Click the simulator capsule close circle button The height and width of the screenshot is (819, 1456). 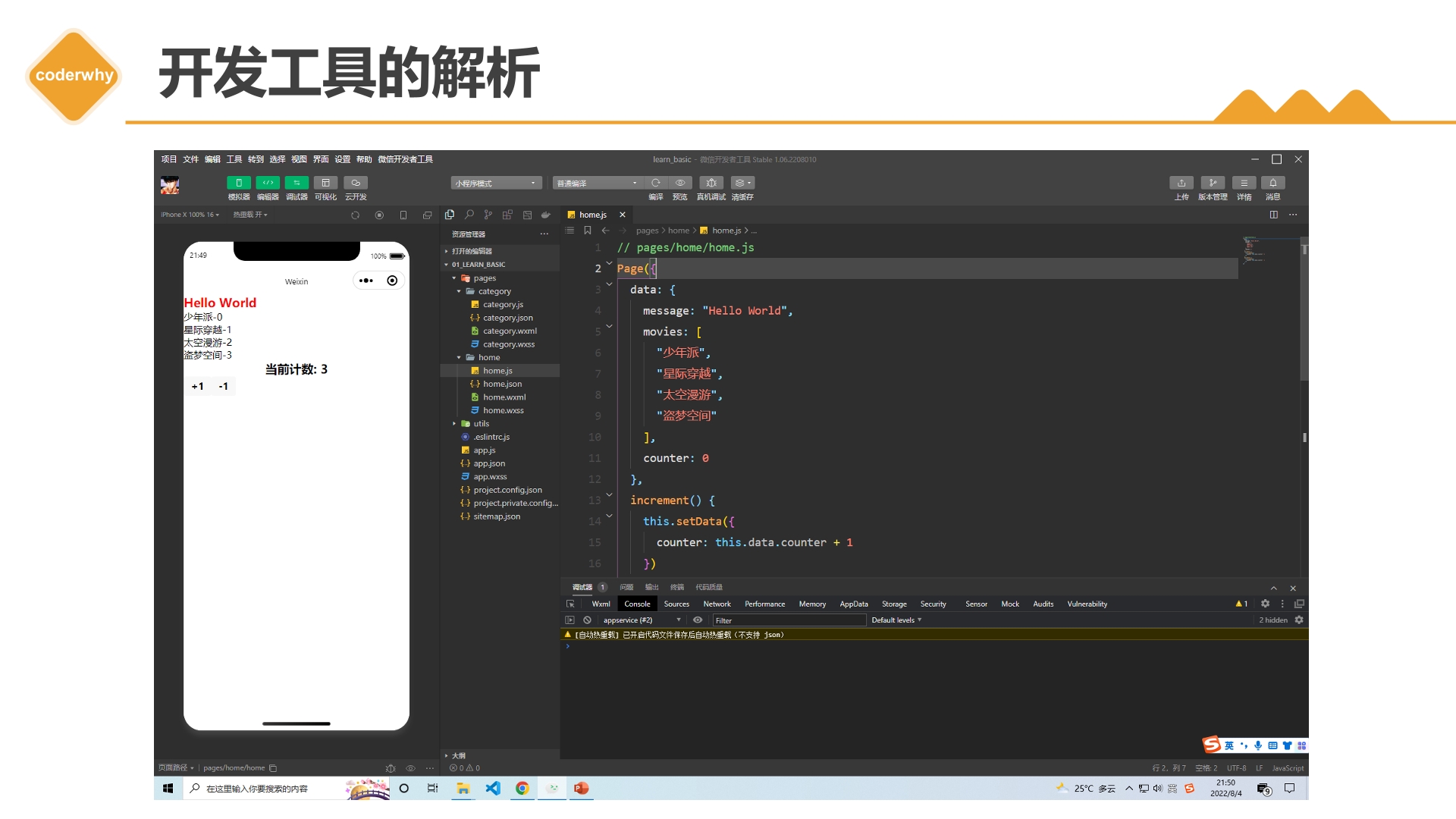pos(392,281)
